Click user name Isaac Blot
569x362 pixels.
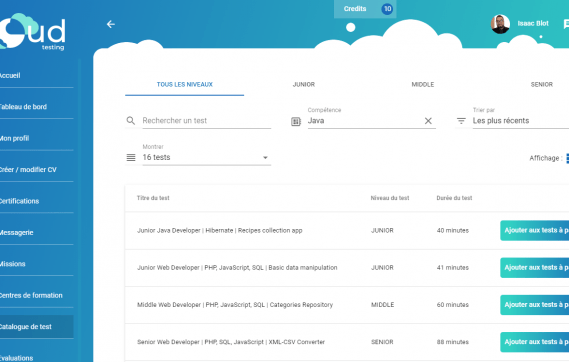click(533, 24)
